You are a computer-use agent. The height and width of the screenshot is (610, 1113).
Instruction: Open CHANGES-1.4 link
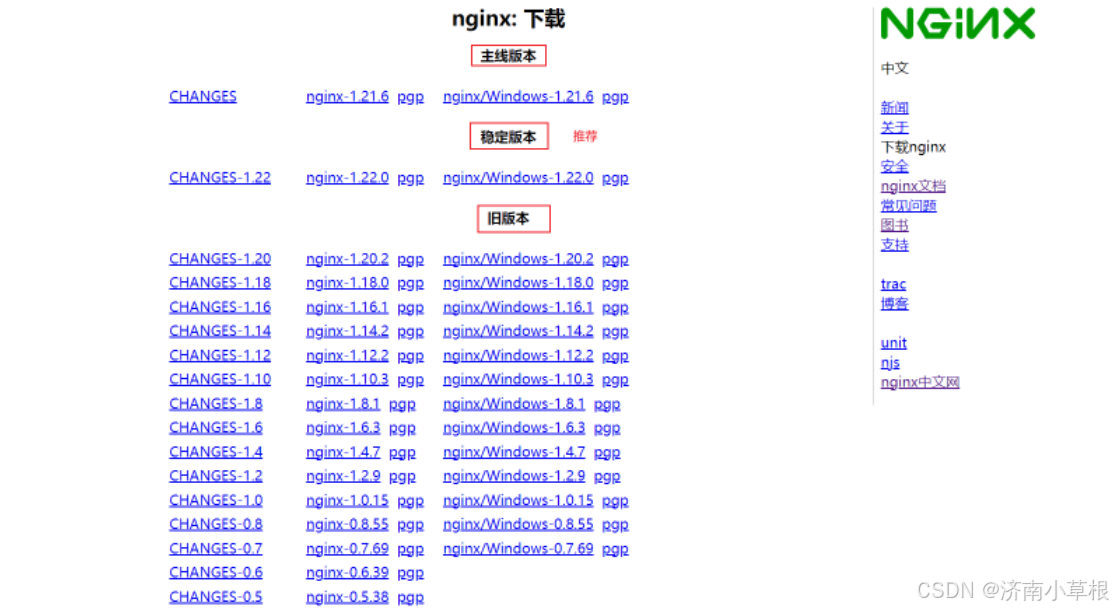click(x=216, y=452)
